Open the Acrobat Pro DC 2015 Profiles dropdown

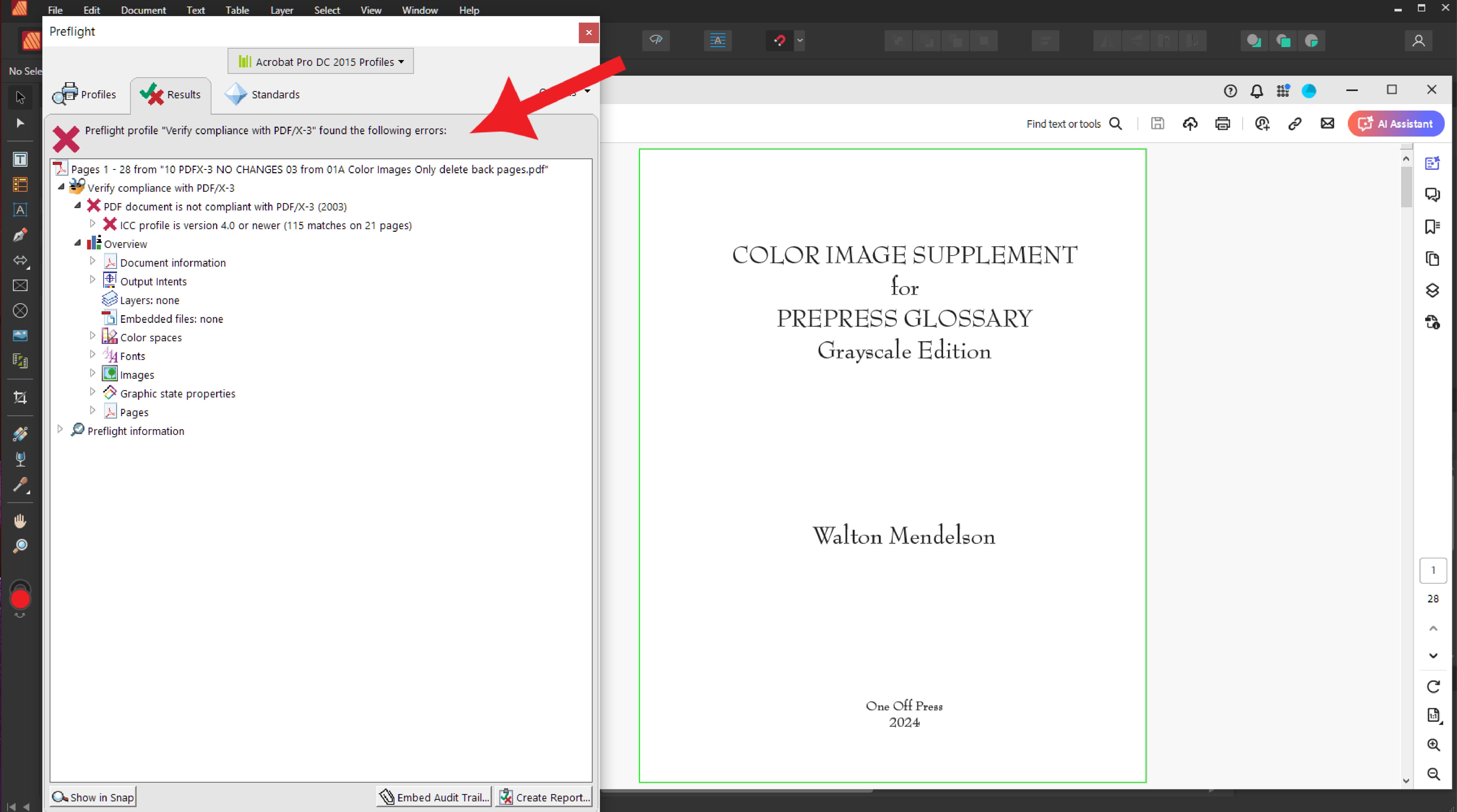[x=321, y=62]
